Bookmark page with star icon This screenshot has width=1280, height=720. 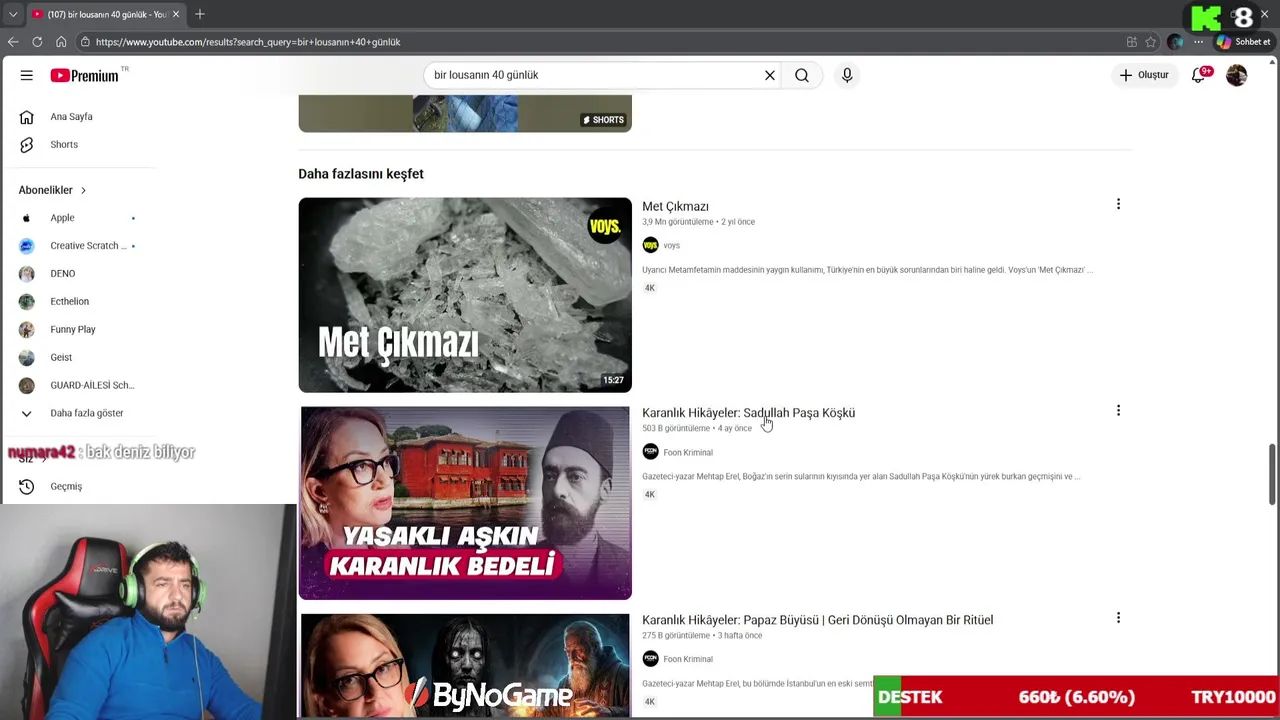click(1151, 42)
